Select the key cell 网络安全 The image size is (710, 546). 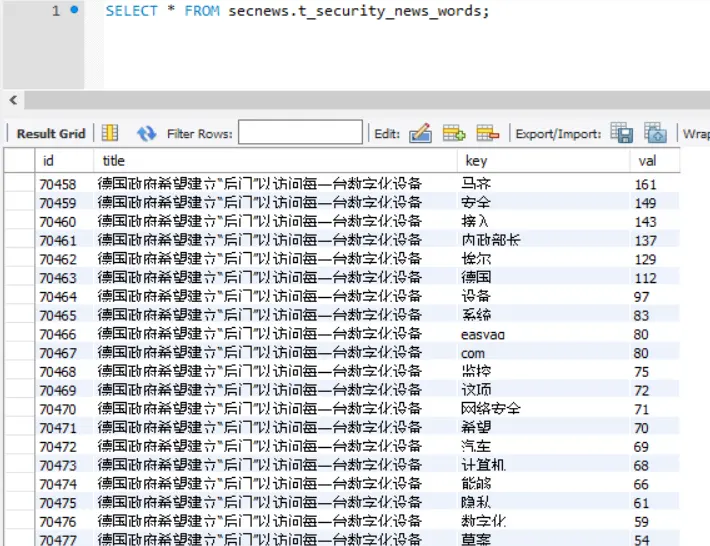(x=543, y=409)
